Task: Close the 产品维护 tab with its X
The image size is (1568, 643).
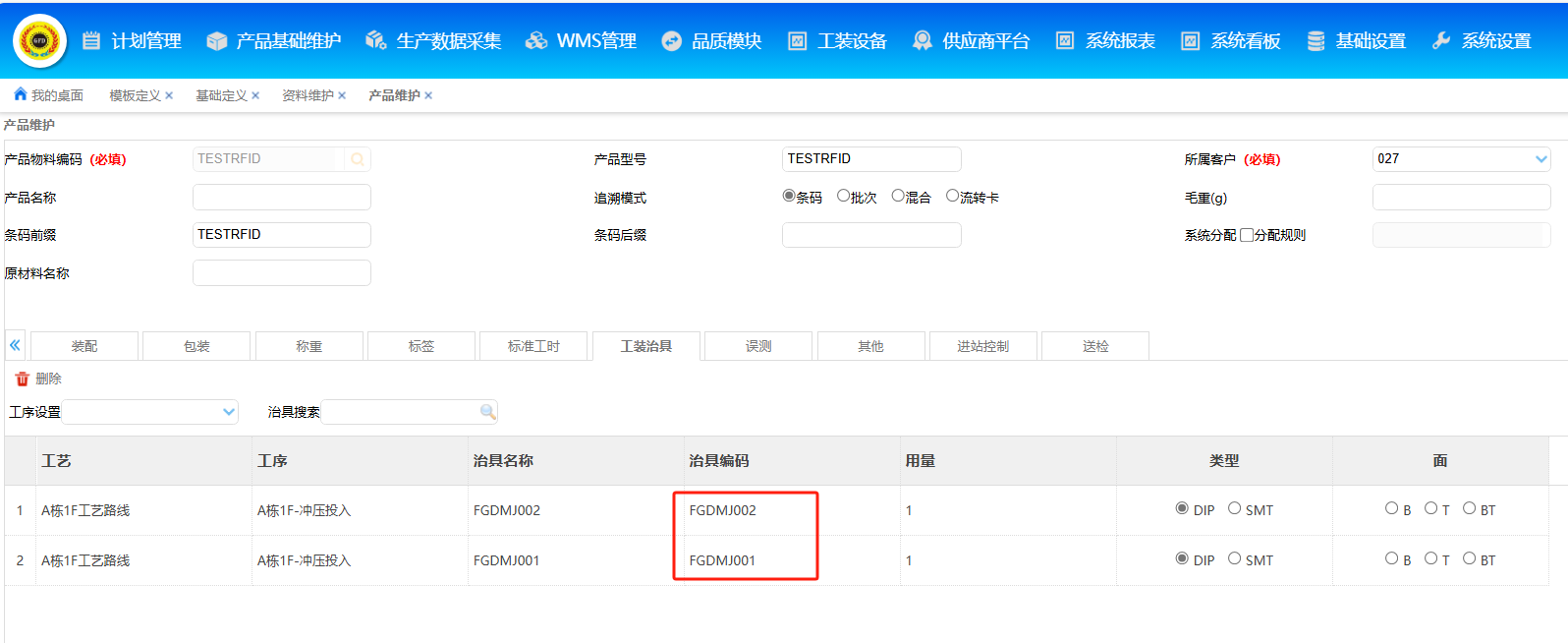Action: 428,95
